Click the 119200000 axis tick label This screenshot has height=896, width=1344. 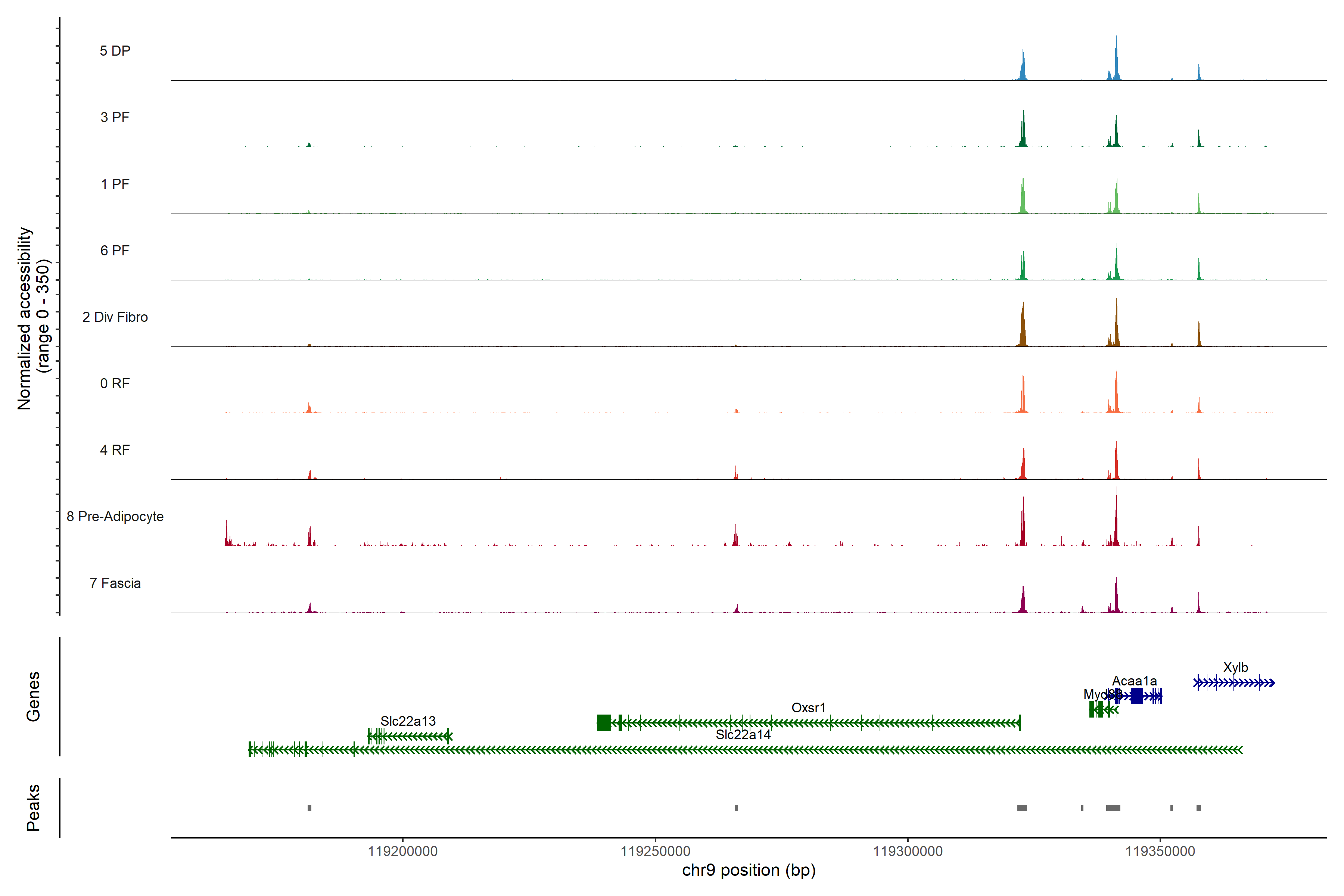[x=402, y=852]
